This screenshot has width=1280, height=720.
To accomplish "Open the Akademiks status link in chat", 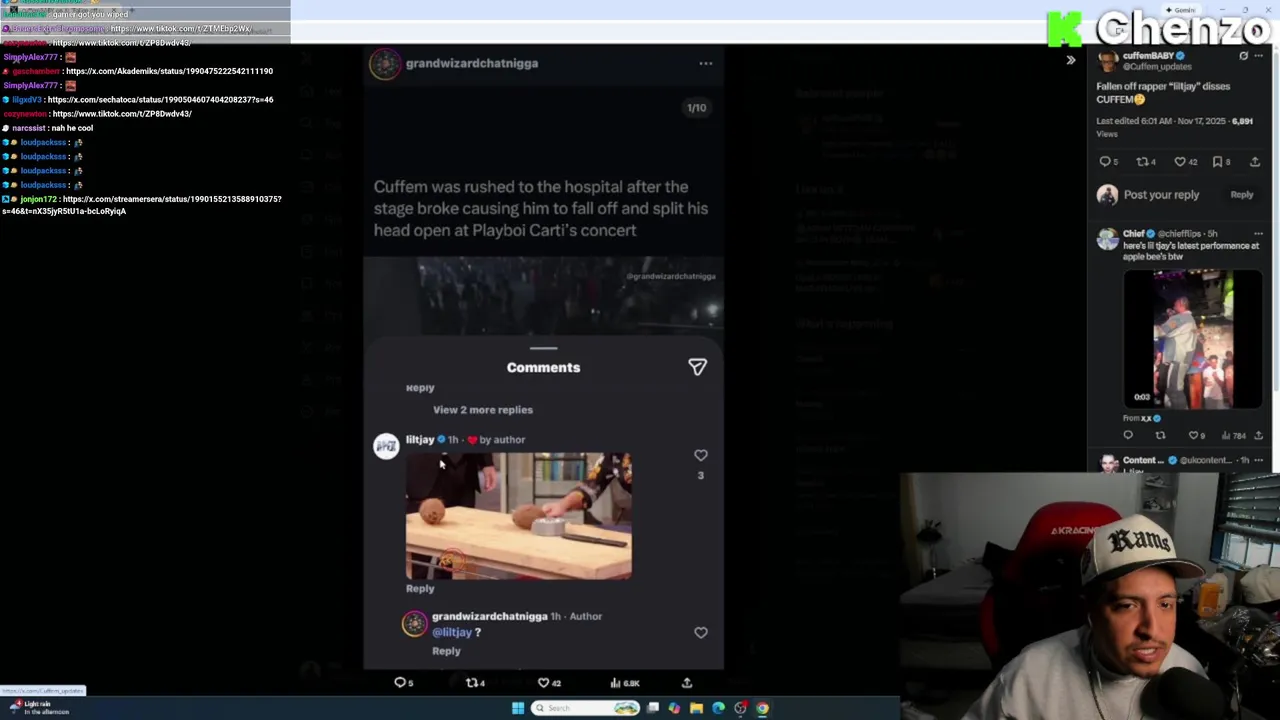I will [168, 71].
